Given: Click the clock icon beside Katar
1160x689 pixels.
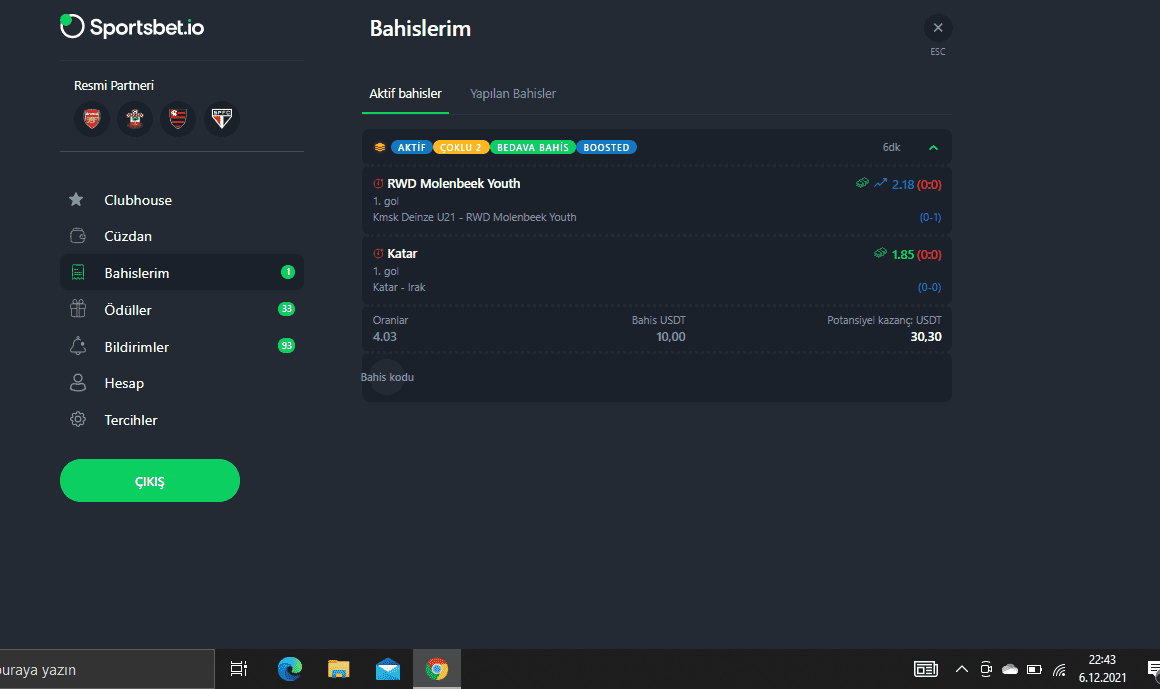Looking at the screenshot, I should [378, 253].
